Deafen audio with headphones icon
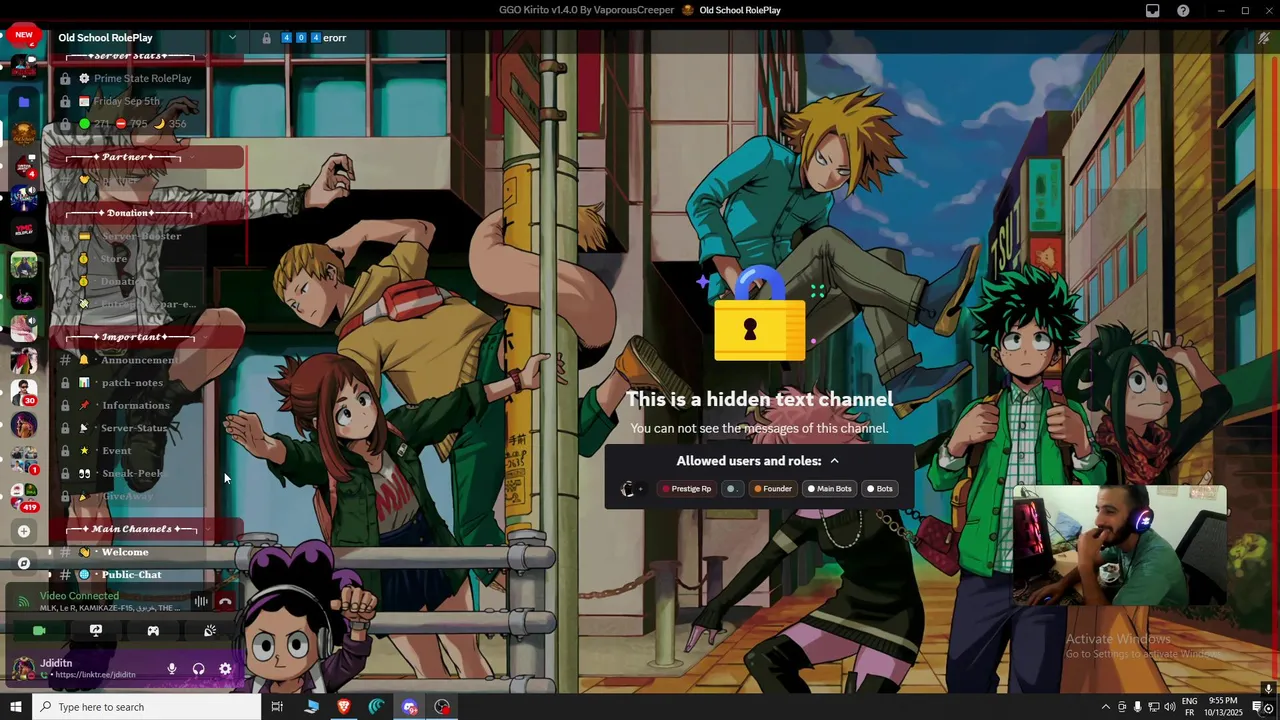 (198, 669)
